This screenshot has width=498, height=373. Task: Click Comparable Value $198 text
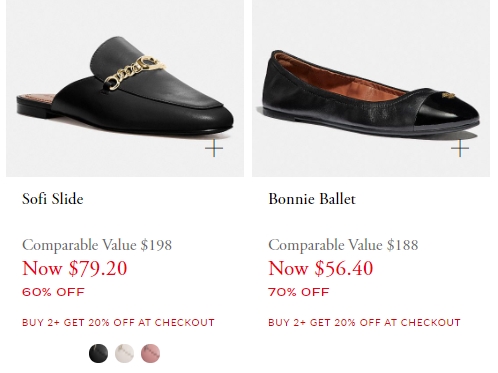(97, 245)
